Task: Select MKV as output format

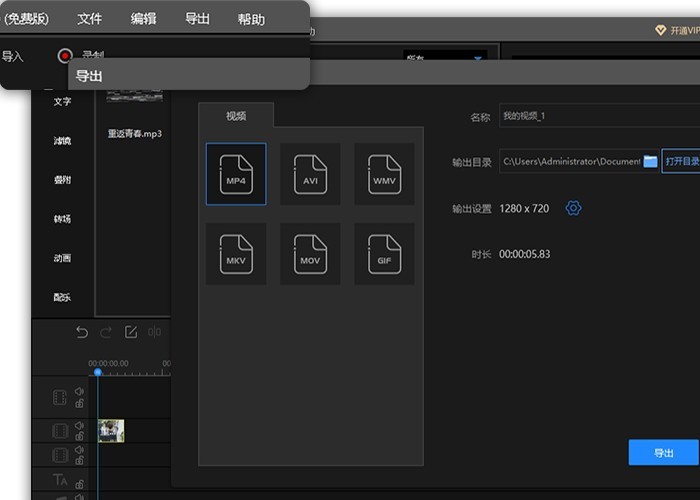Action: tap(236, 254)
